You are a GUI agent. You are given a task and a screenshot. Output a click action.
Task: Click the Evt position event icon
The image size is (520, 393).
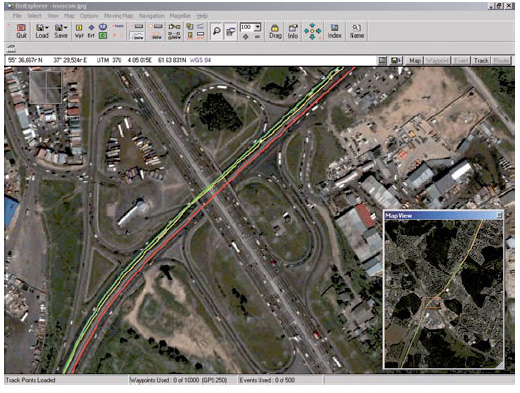(91, 31)
